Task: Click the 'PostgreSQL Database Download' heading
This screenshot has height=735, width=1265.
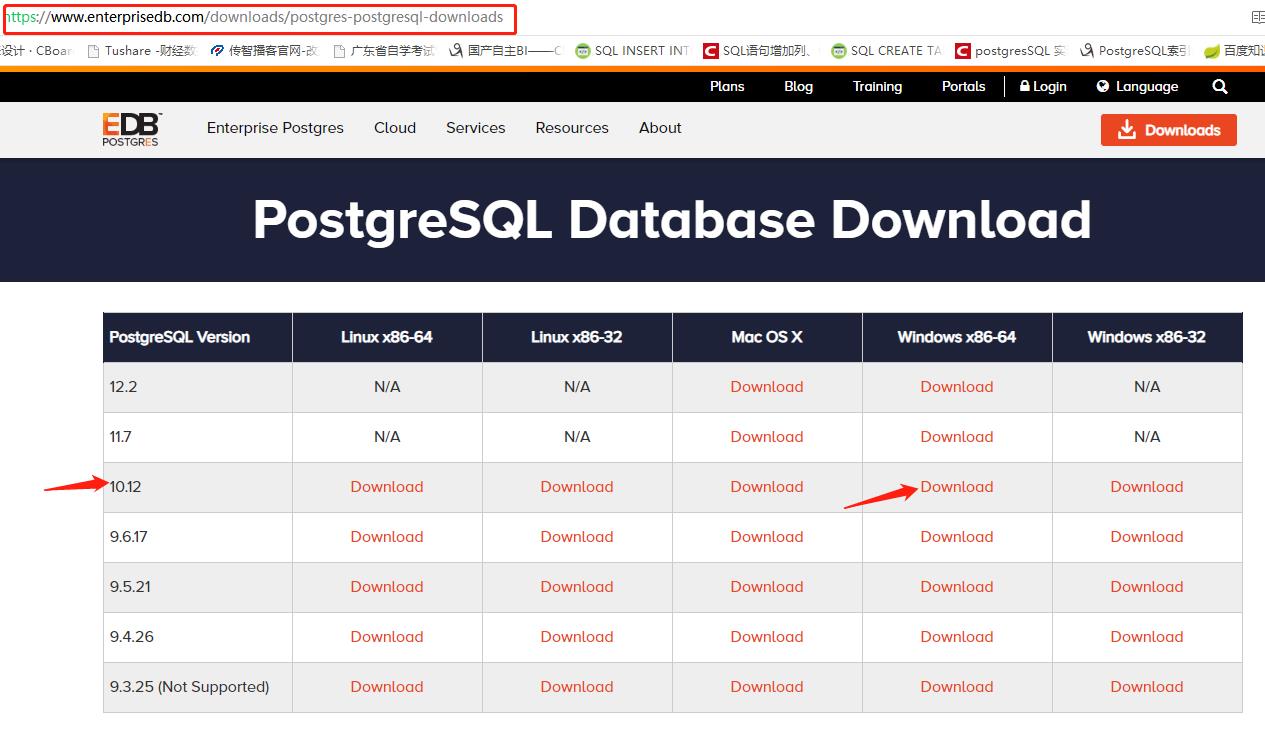Action: pos(672,219)
